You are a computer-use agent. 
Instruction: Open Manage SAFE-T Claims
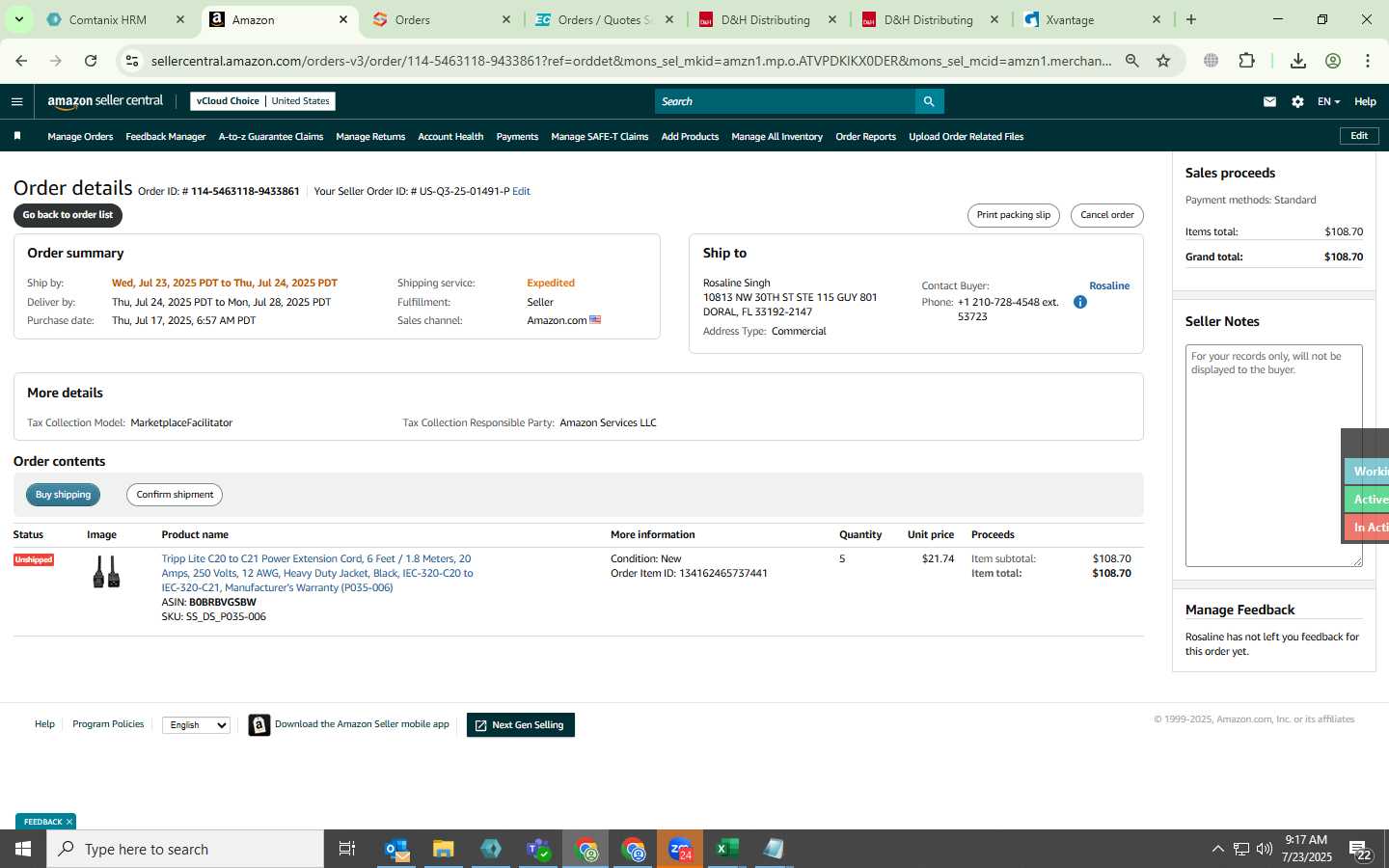coord(600,137)
